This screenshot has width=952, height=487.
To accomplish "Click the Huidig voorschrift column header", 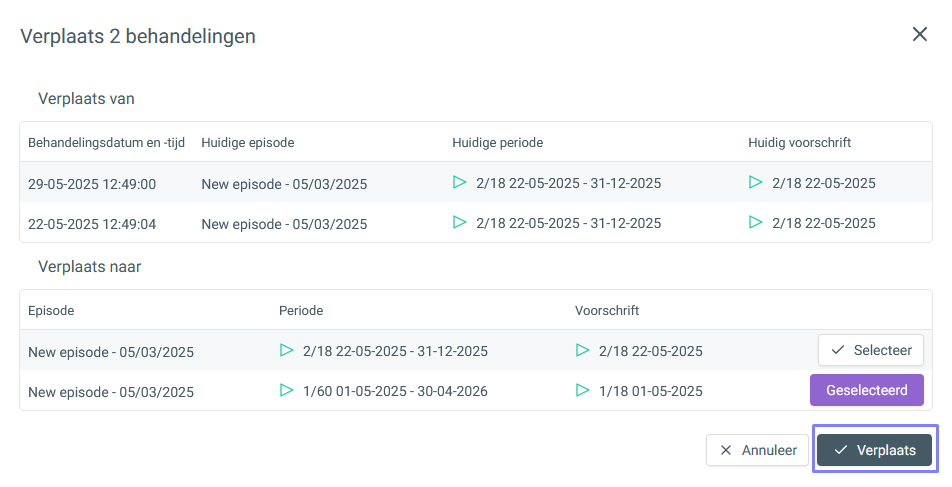I will coord(800,143).
